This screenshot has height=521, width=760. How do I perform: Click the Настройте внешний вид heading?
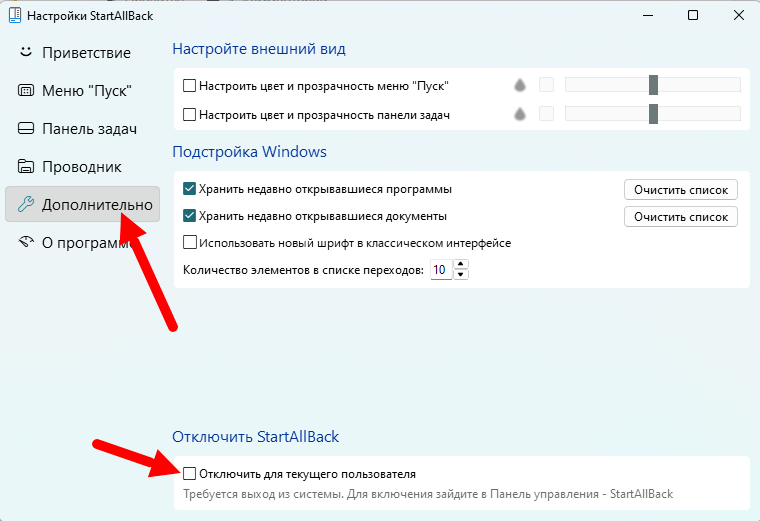[259, 49]
